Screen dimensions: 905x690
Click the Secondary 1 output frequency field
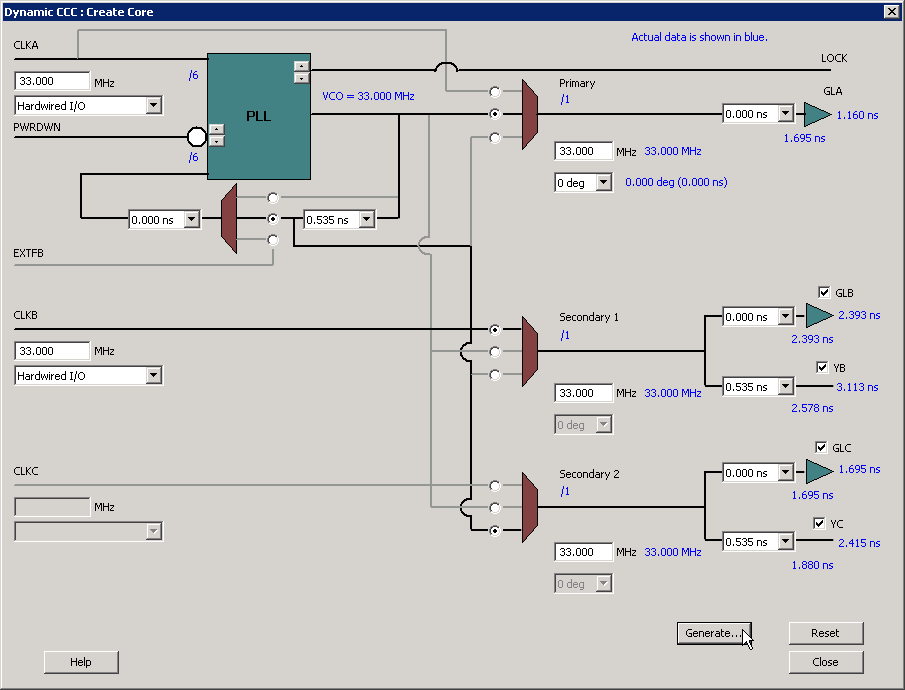(x=583, y=393)
